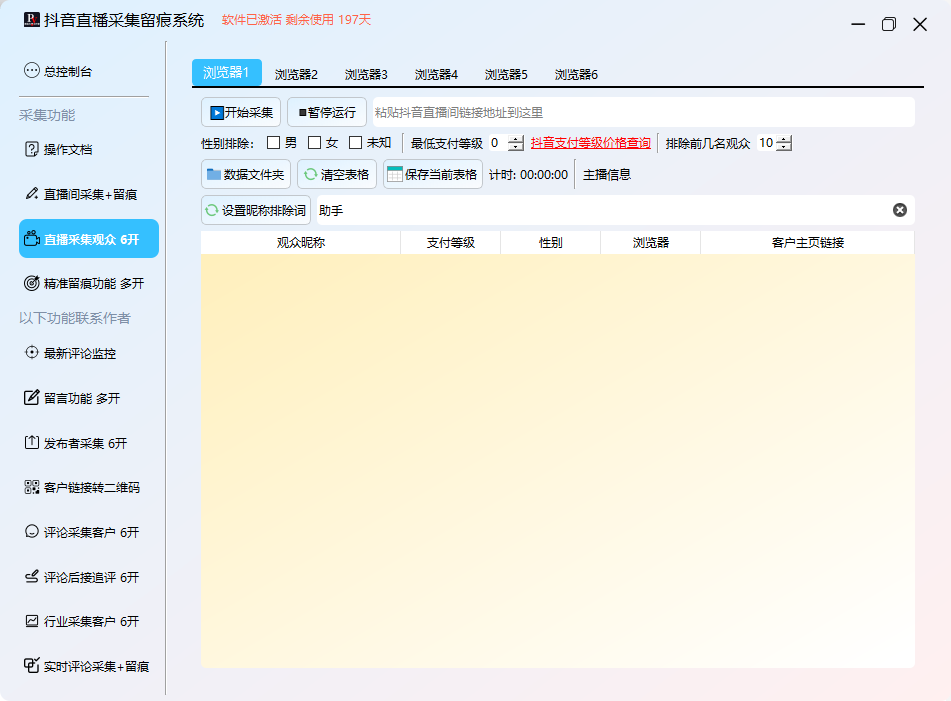Open the 实时评论采集+留痕 icon
The image size is (951, 701).
coord(32,666)
